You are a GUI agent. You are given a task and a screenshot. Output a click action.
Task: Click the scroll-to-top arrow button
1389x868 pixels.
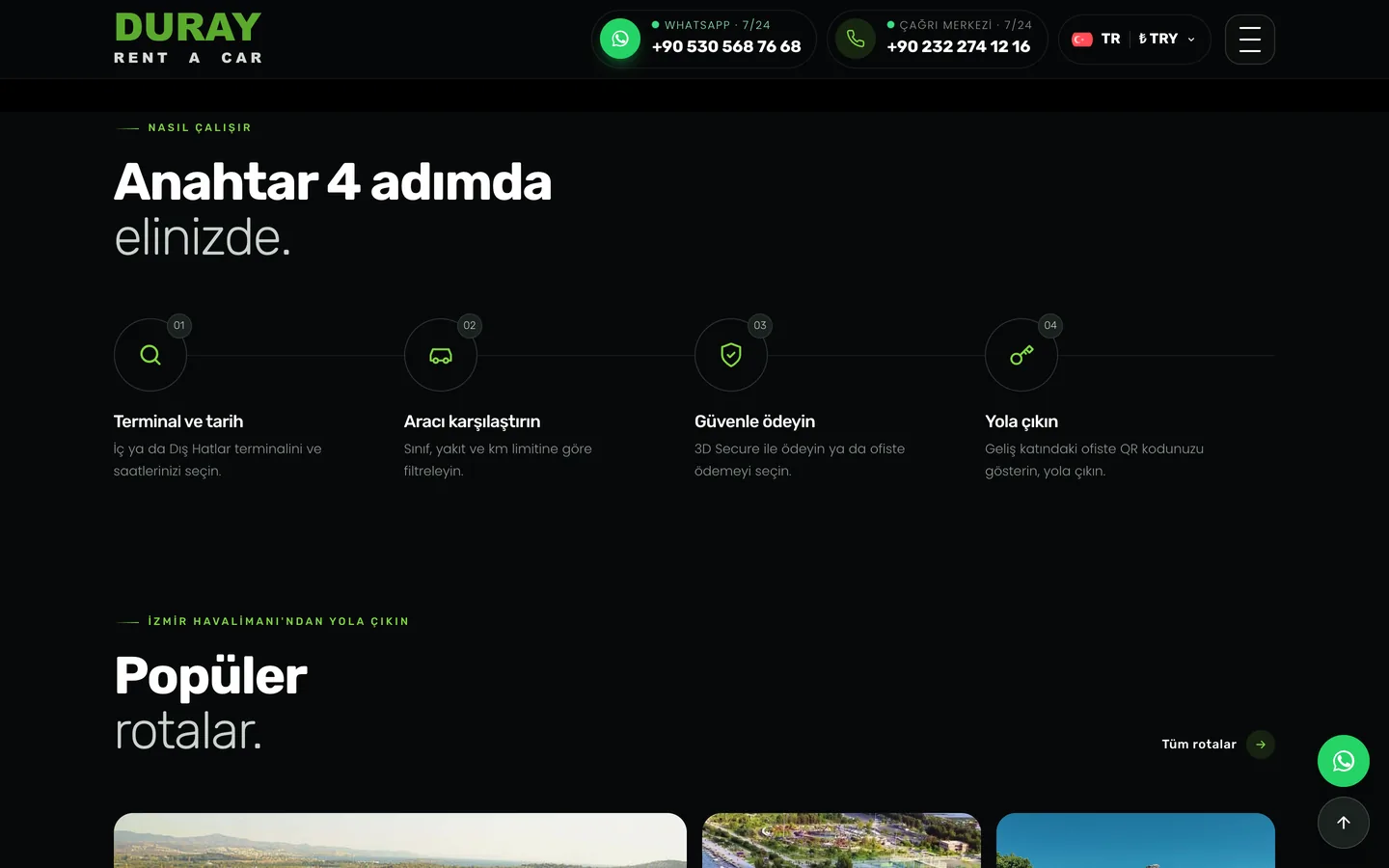pos(1344,823)
